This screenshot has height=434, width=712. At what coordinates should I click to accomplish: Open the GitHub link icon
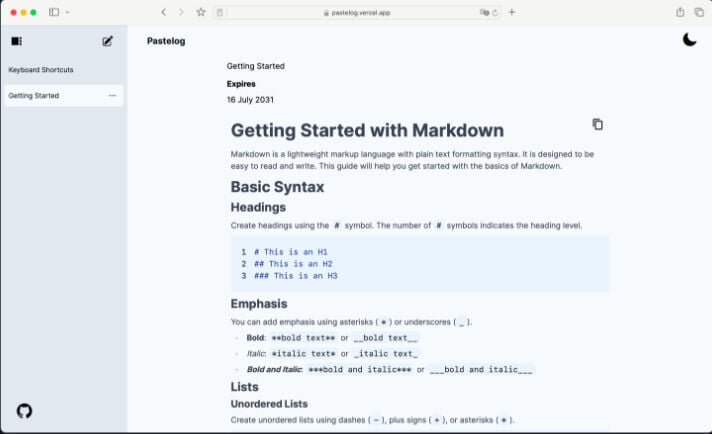click(x=25, y=410)
